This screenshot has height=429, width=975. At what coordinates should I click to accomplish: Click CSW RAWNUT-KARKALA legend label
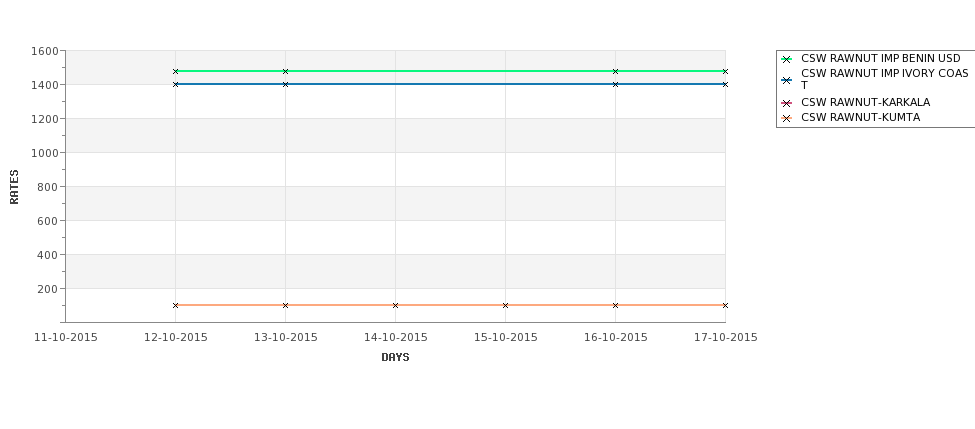(866, 103)
